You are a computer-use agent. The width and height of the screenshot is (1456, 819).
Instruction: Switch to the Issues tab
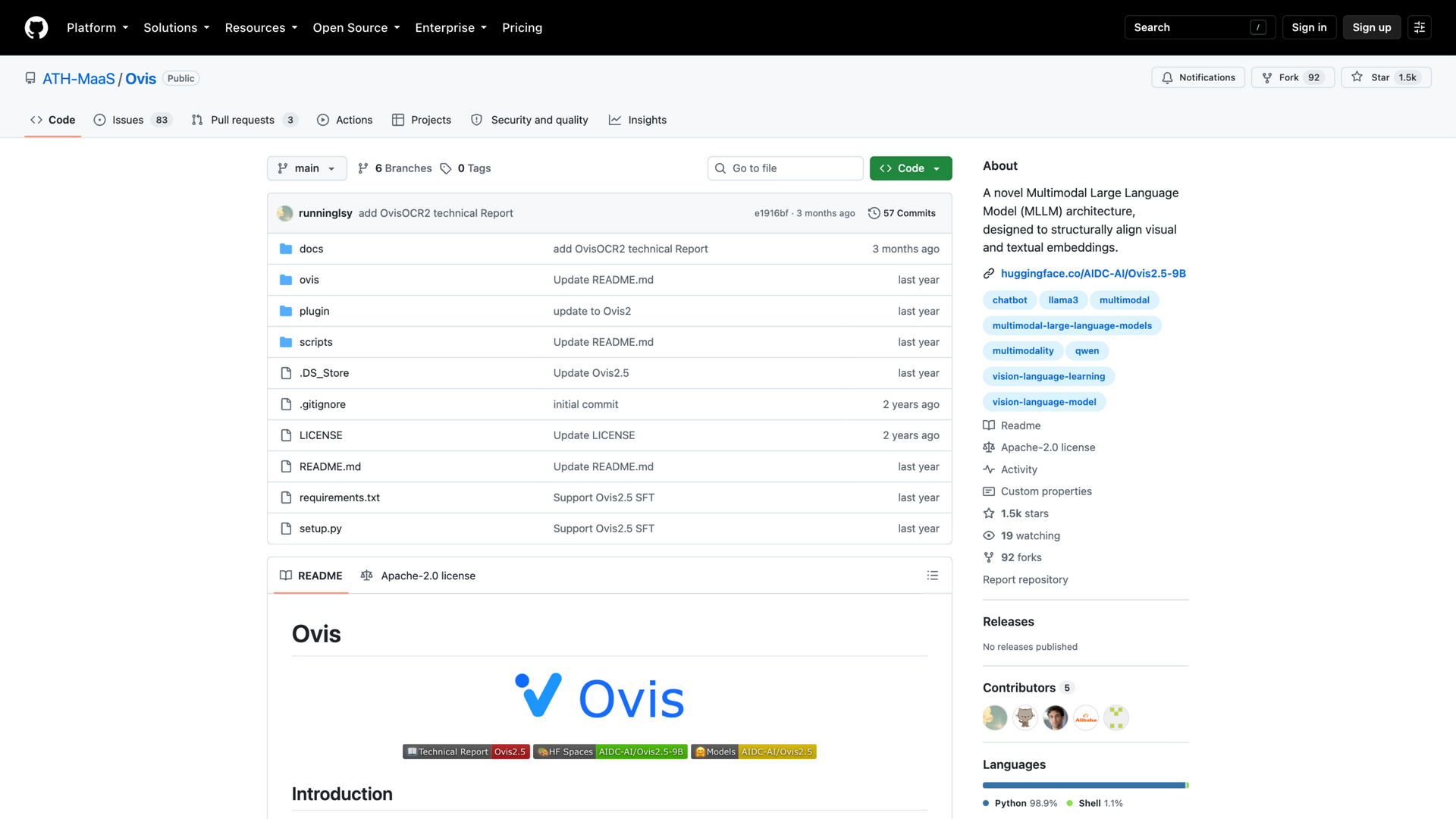[x=133, y=120]
